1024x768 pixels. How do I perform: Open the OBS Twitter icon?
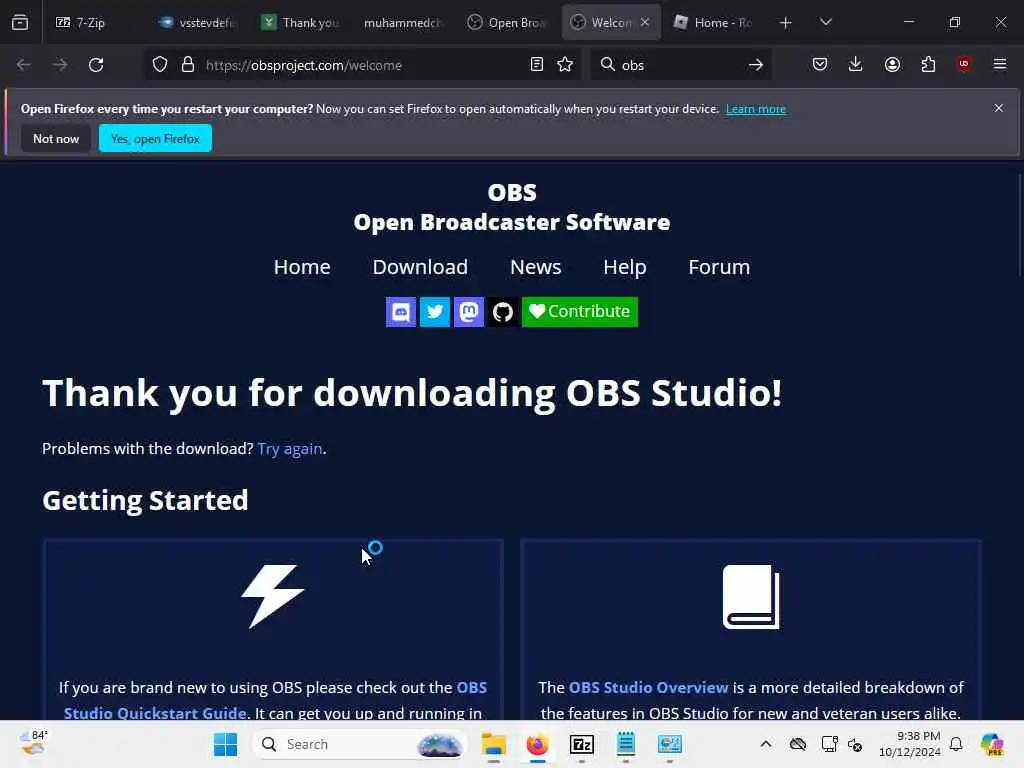(435, 312)
